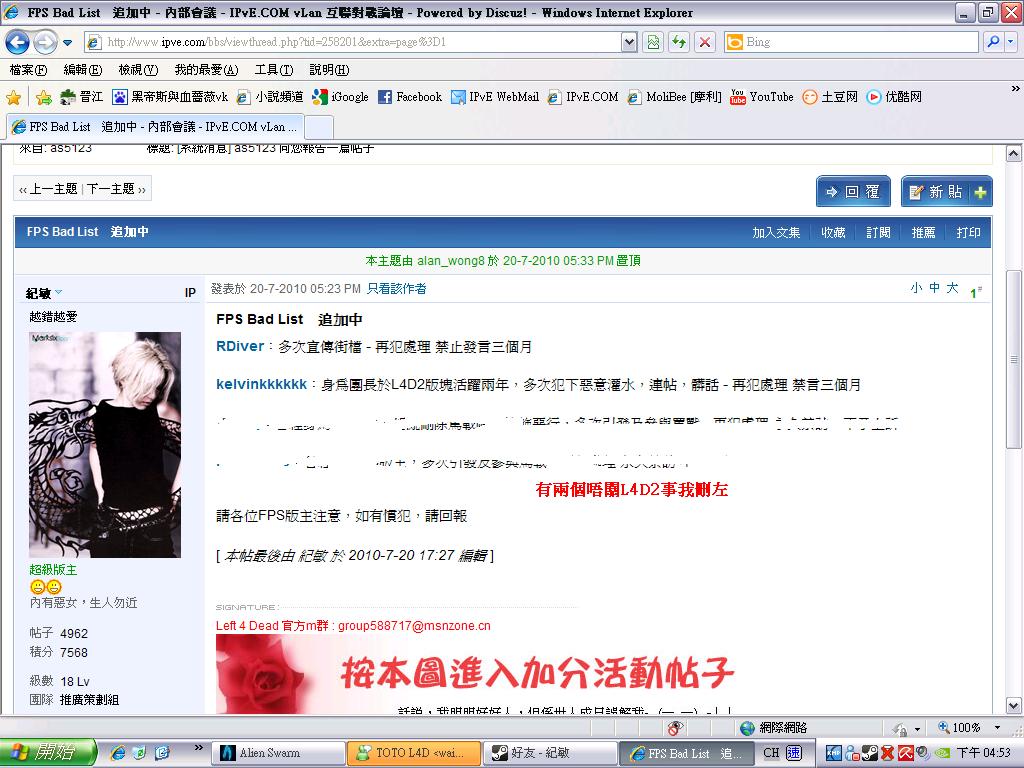Click the RDiver username link
Image resolution: width=1024 pixels, height=768 pixels.
(240, 347)
